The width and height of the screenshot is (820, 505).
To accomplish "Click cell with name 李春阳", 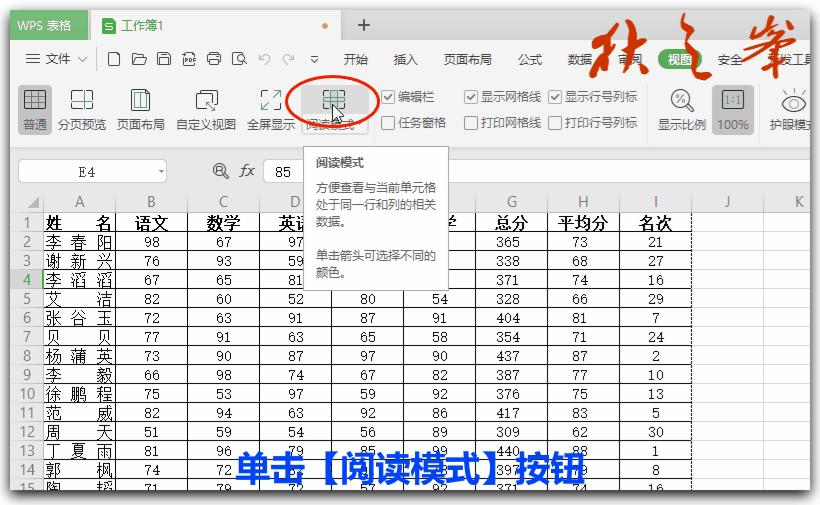I will click(x=79, y=242).
